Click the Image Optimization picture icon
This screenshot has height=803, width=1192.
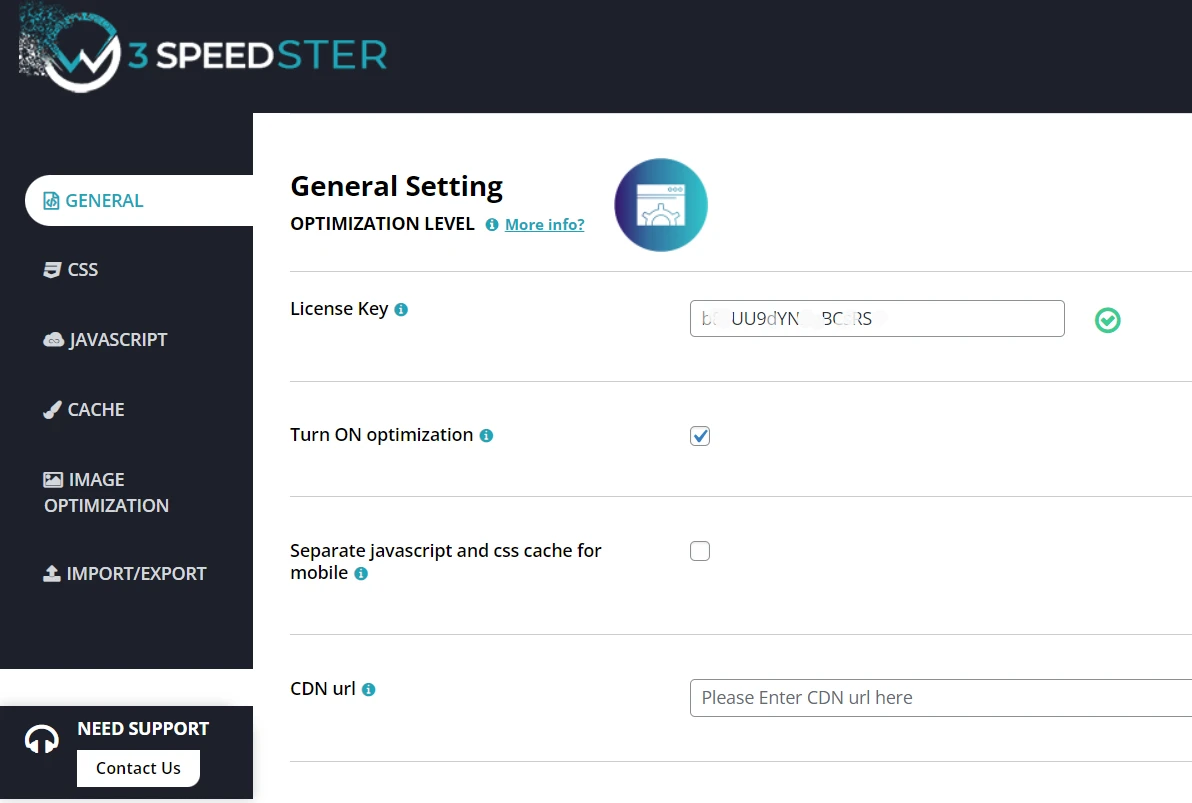[x=51, y=478]
